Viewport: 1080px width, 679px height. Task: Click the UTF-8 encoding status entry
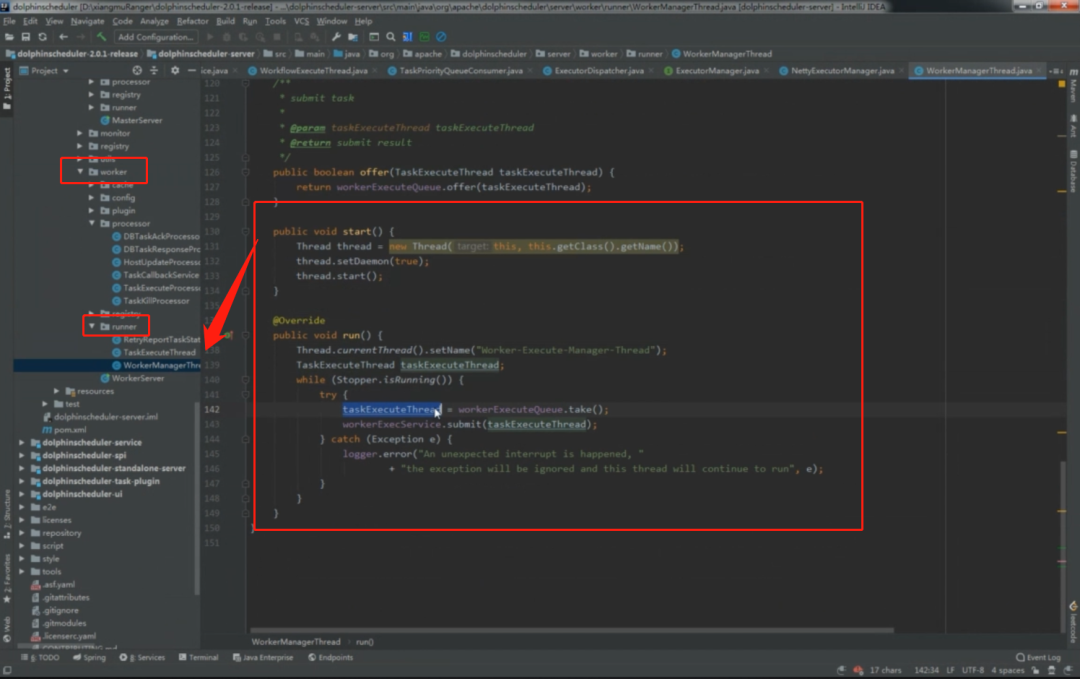coord(973,670)
